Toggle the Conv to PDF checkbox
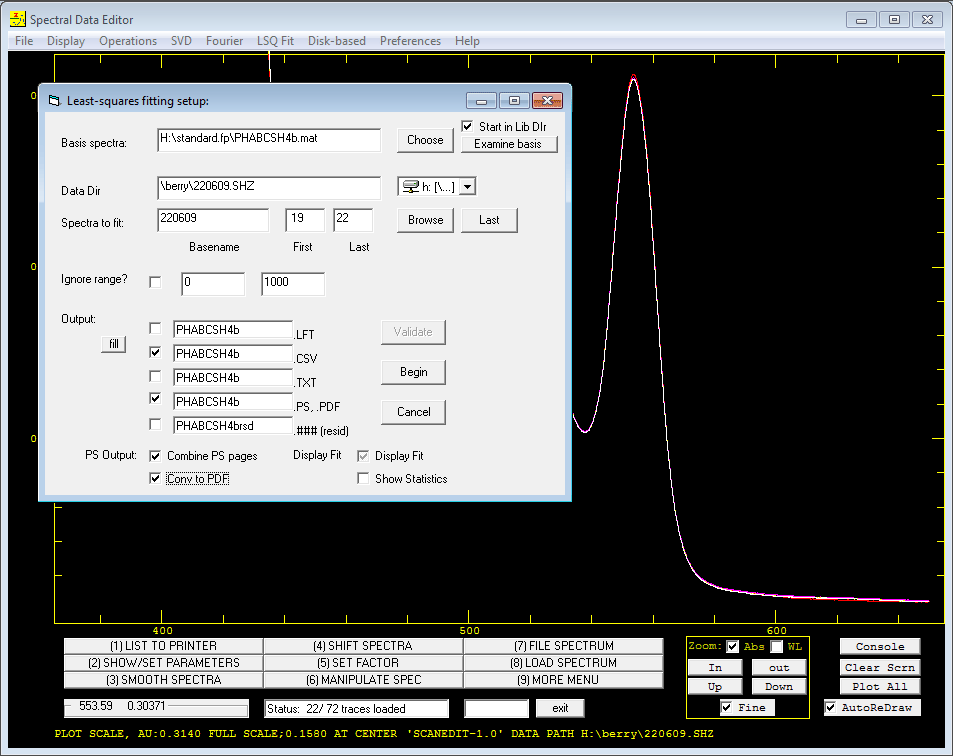The width and height of the screenshot is (953, 756). point(156,478)
